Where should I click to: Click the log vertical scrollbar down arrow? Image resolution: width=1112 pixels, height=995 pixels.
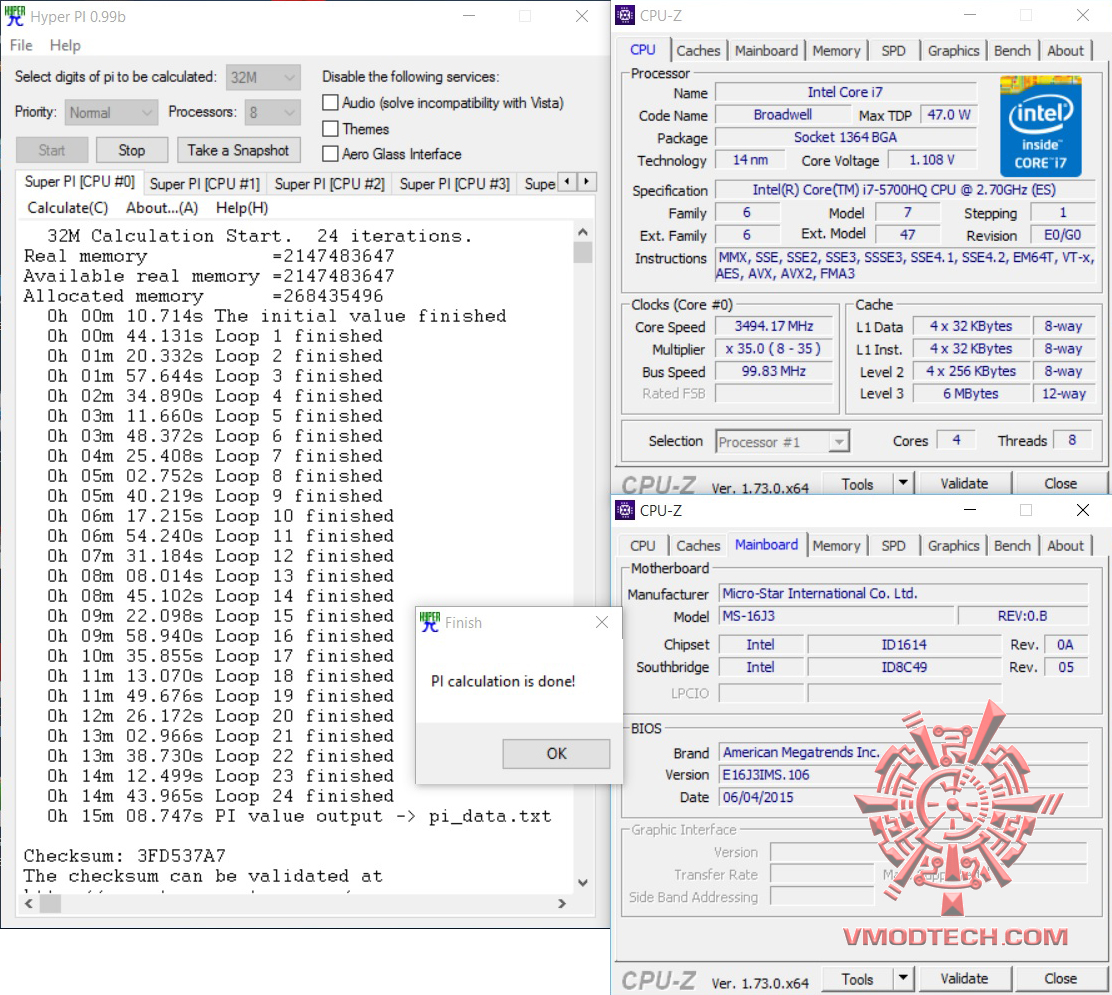pos(583,883)
